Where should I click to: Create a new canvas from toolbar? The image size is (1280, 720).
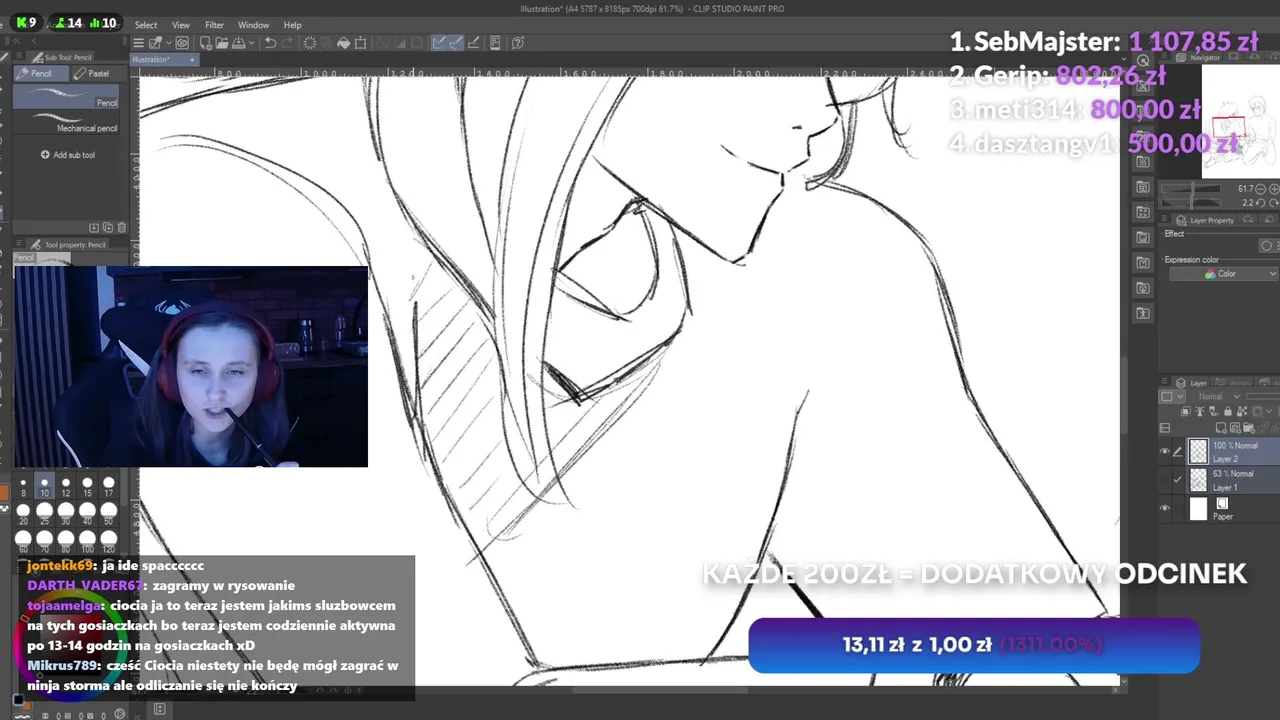[205, 43]
